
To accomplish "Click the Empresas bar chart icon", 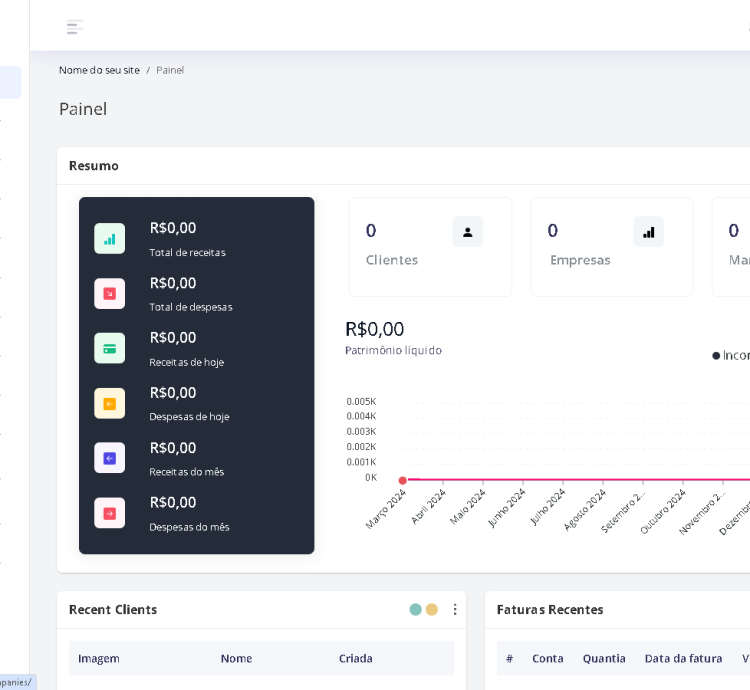I will click(x=649, y=232).
